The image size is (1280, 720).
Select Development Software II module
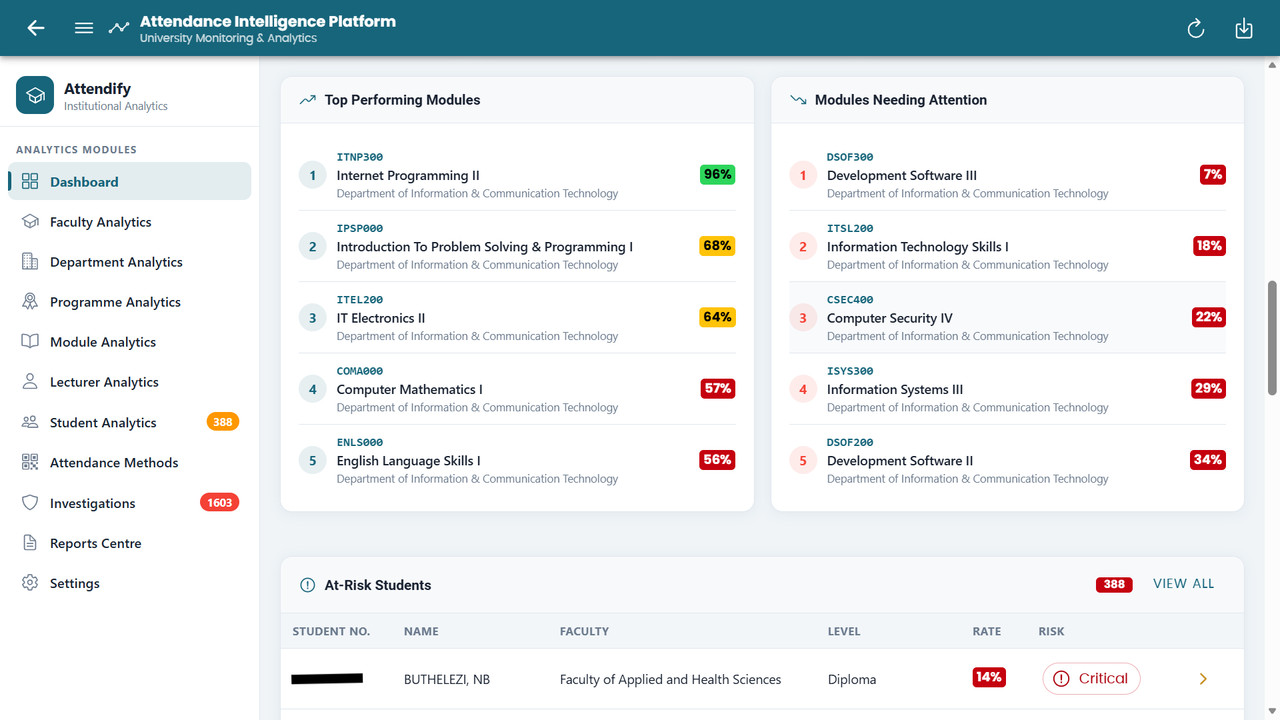[x=1007, y=460]
